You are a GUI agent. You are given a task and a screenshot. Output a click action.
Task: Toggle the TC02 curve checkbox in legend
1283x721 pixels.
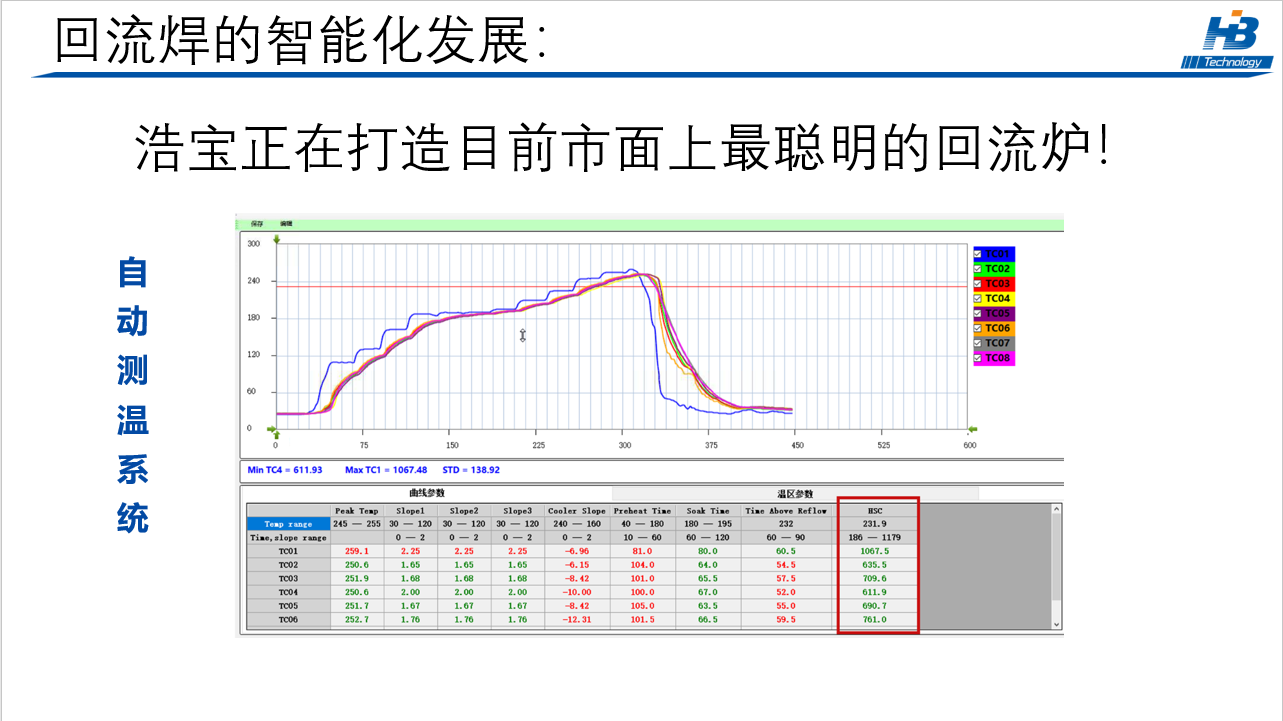tap(979, 269)
